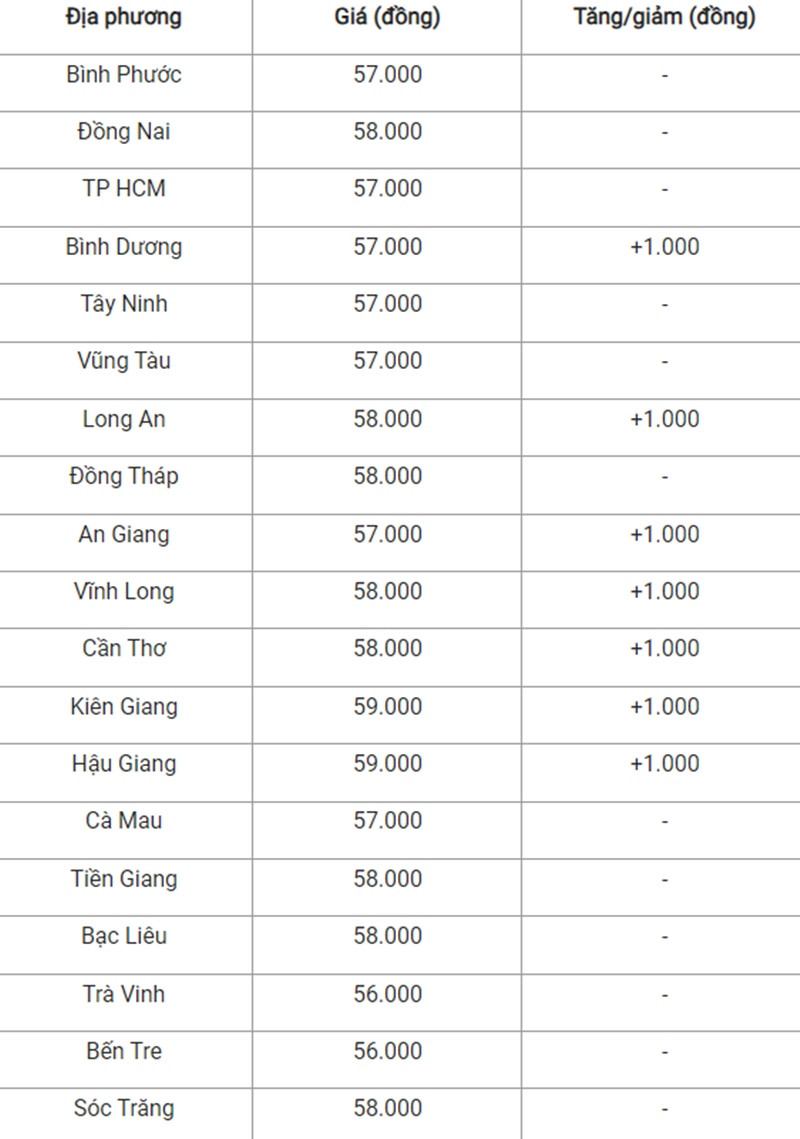Click the Cà Mau cell
This screenshot has height=1139, width=800.
(124, 821)
